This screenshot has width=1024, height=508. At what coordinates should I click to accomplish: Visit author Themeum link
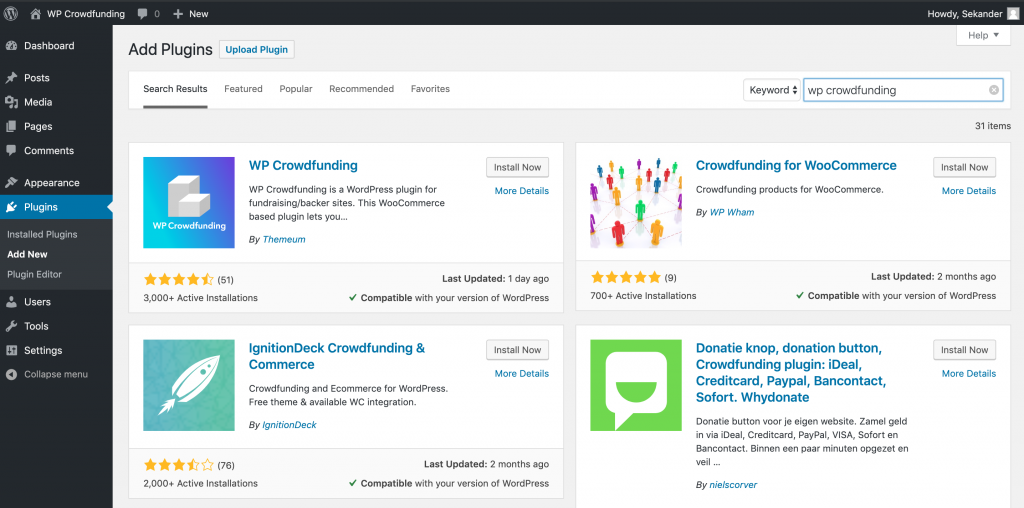[283, 239]
